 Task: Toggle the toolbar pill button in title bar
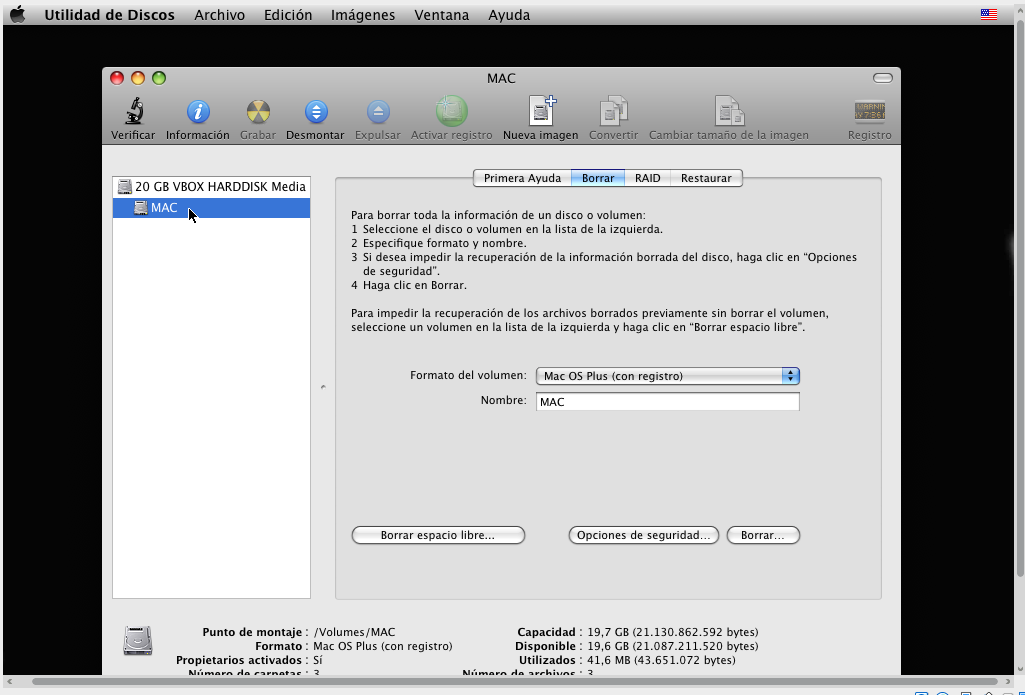[882, 78]
